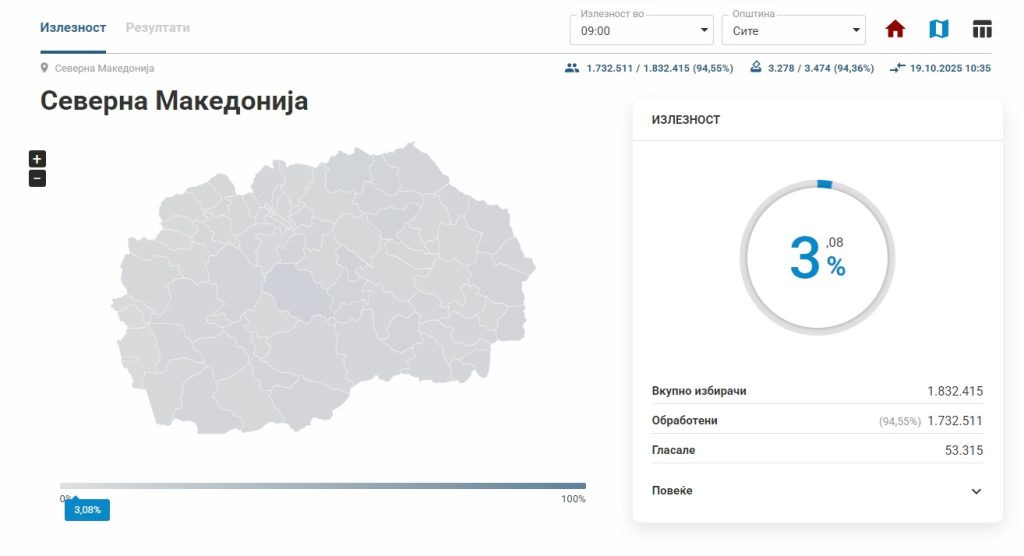
Task: Click the arrows icon beside 19.10.2025 10:35
Action: point(897,68)
